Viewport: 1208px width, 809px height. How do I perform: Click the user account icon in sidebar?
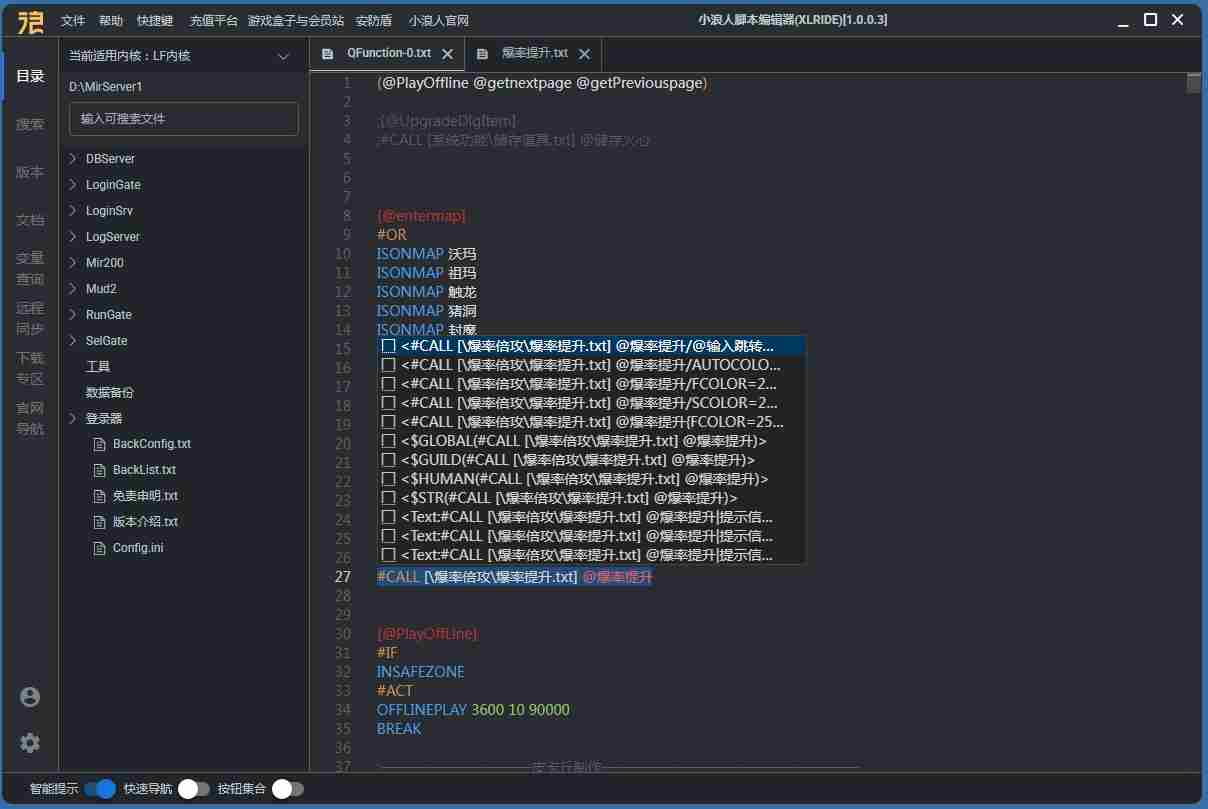30,697
